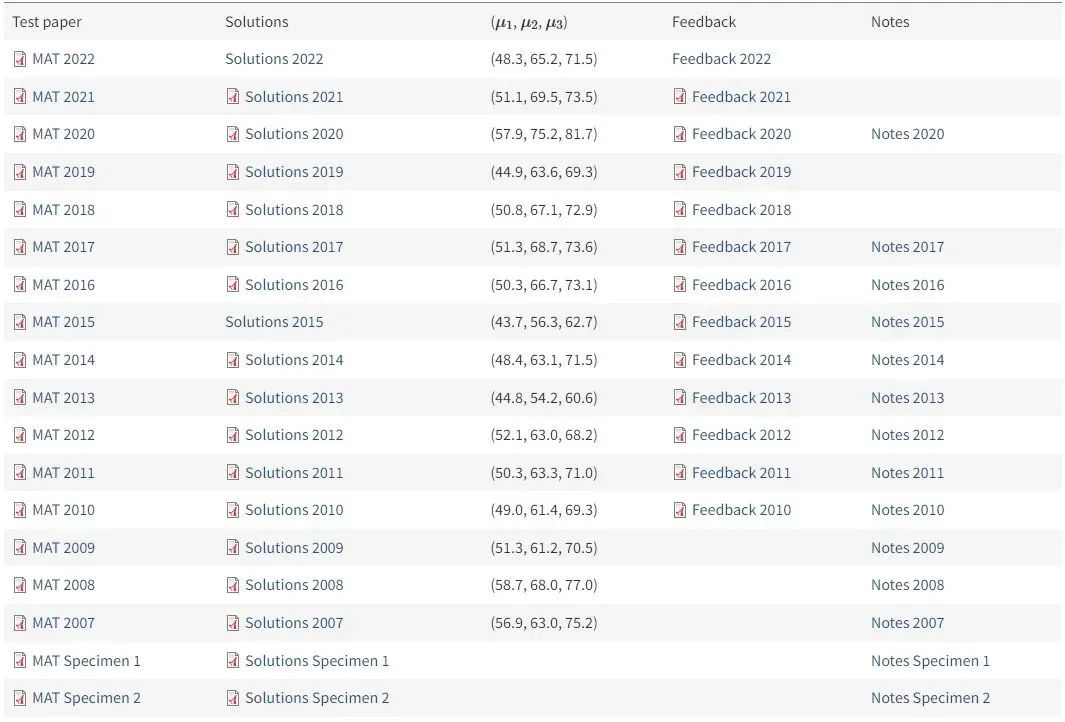Open the MAT 2019 test paper link
The height and width of the screenshot is (722, 1065).
pos(63,172)
